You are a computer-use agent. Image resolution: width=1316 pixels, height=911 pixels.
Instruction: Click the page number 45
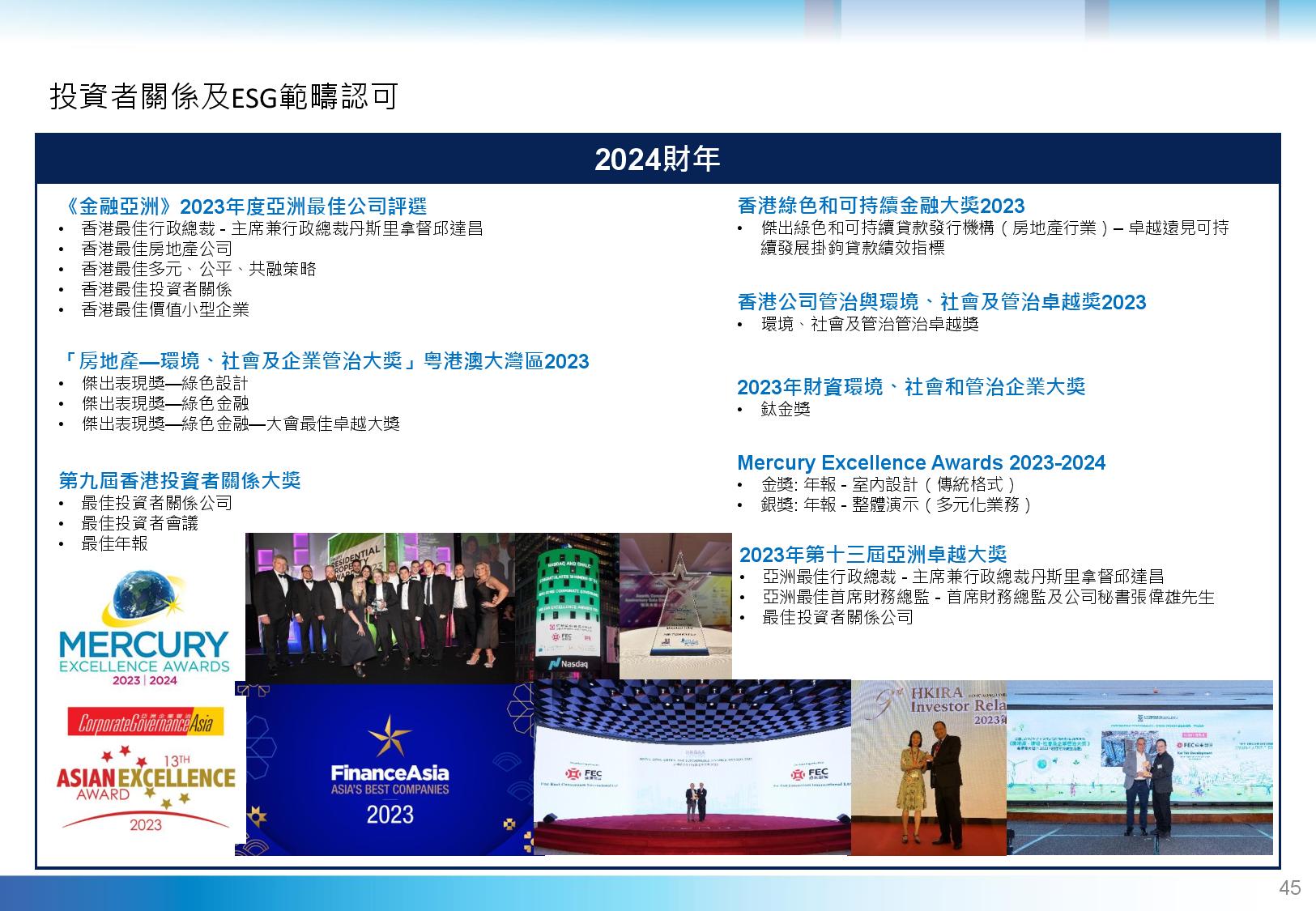point(1289,888)
